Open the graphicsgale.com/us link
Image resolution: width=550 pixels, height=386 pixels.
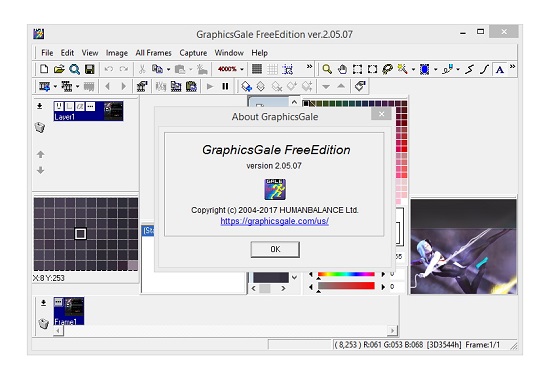point(274,221)
